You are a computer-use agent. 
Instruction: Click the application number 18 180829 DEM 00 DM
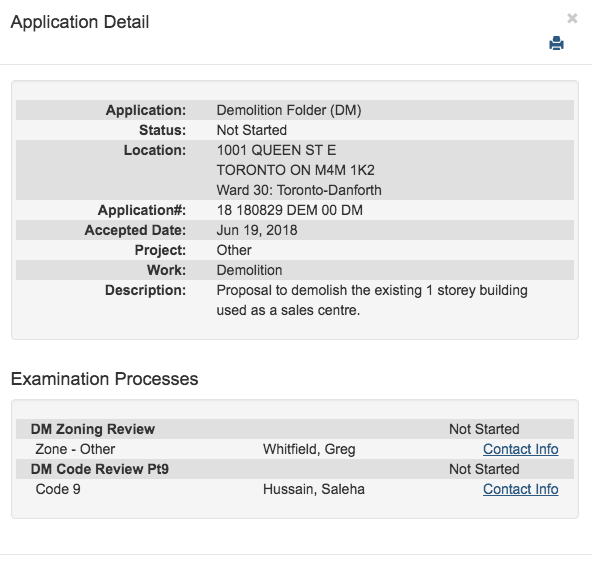coord(290,210)
